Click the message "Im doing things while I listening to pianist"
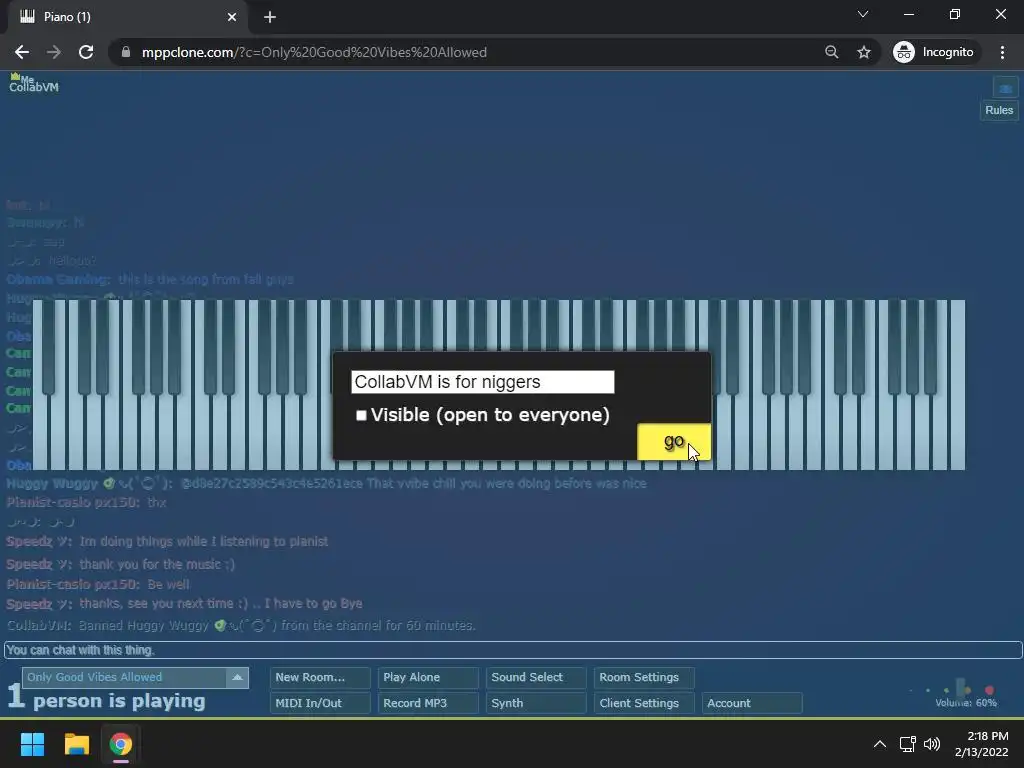This screenshot has height=768, width=1024. pyautogui.click(x=203, y=541)
